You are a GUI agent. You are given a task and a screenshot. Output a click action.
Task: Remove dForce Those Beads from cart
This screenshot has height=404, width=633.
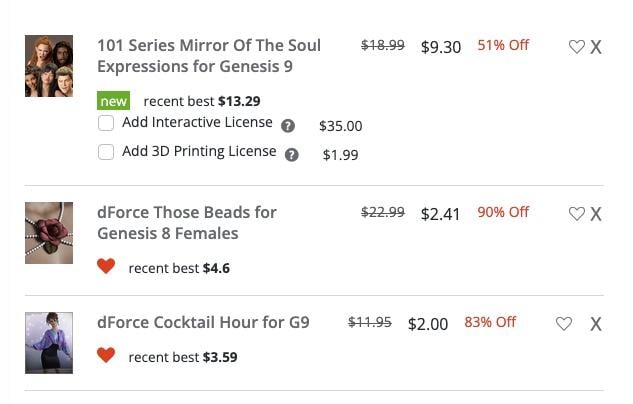click(596, 213)
